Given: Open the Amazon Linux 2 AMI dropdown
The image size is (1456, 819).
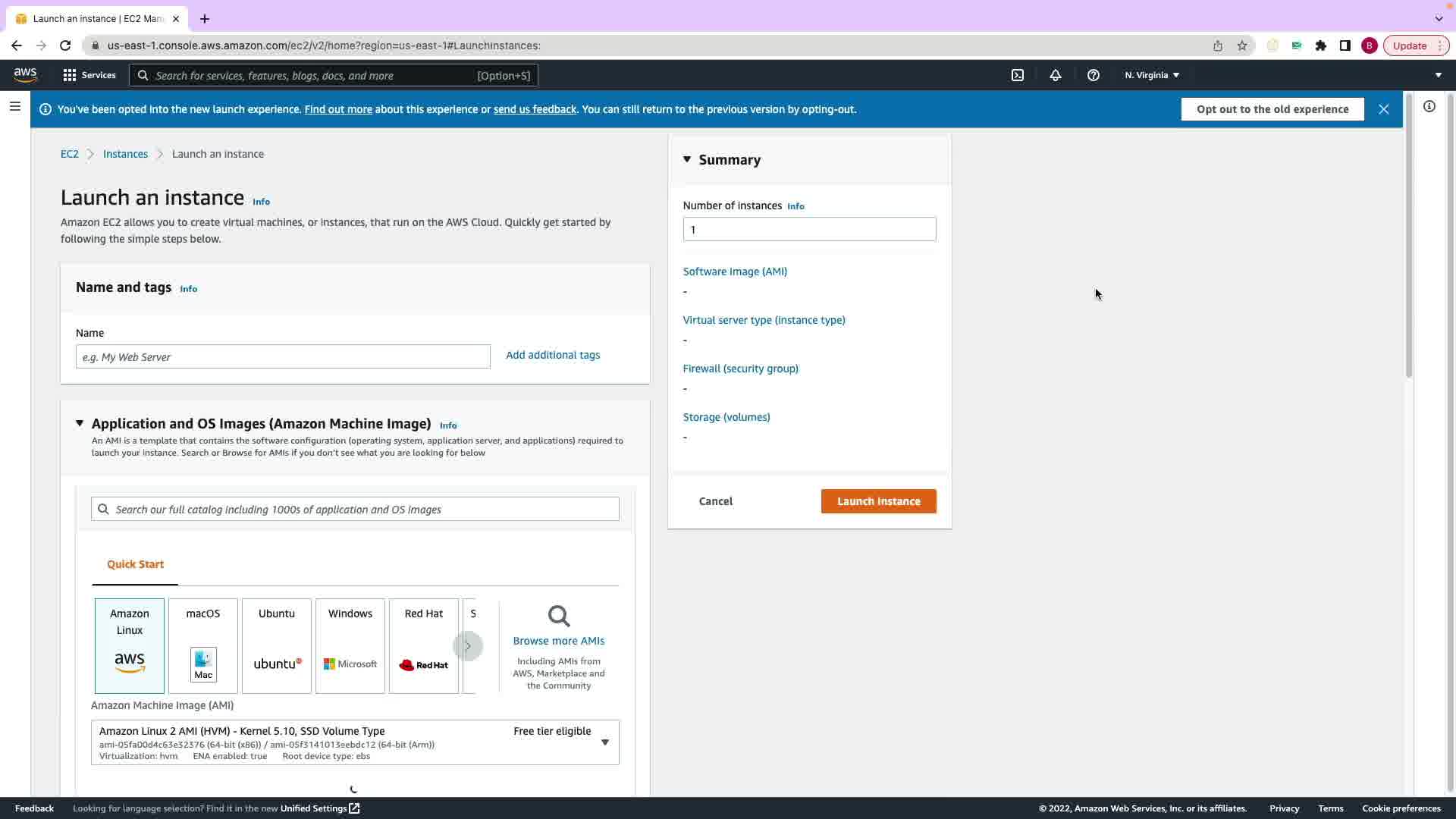Looking at the screenshot, I should pos(604,742).
